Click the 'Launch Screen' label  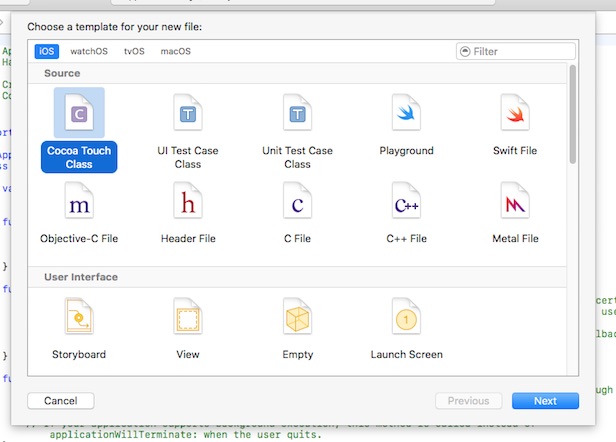[x=407, y=354]
